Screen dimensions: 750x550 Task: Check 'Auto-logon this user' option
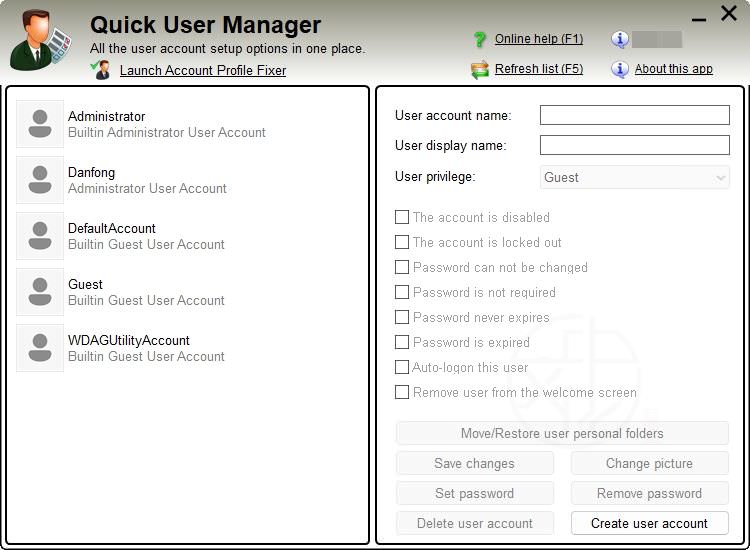[x=402, y=367]
